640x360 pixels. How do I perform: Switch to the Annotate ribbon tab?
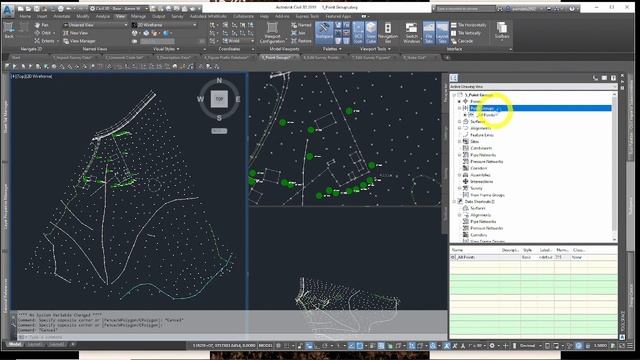tap(62, 16)
